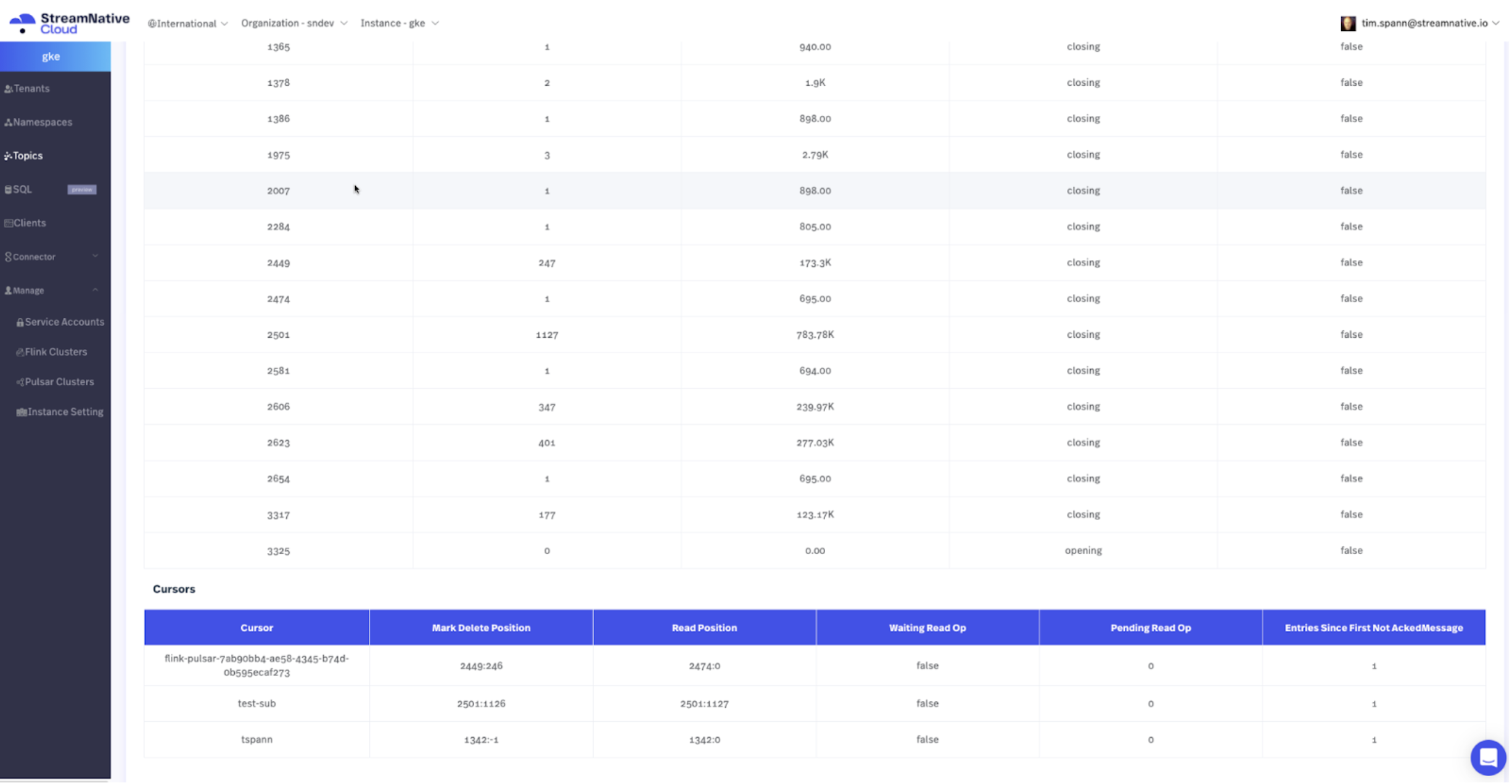Select Instance Setting in the sidebar
This screenshot has height=784, width=1512.
click(65, 412)
